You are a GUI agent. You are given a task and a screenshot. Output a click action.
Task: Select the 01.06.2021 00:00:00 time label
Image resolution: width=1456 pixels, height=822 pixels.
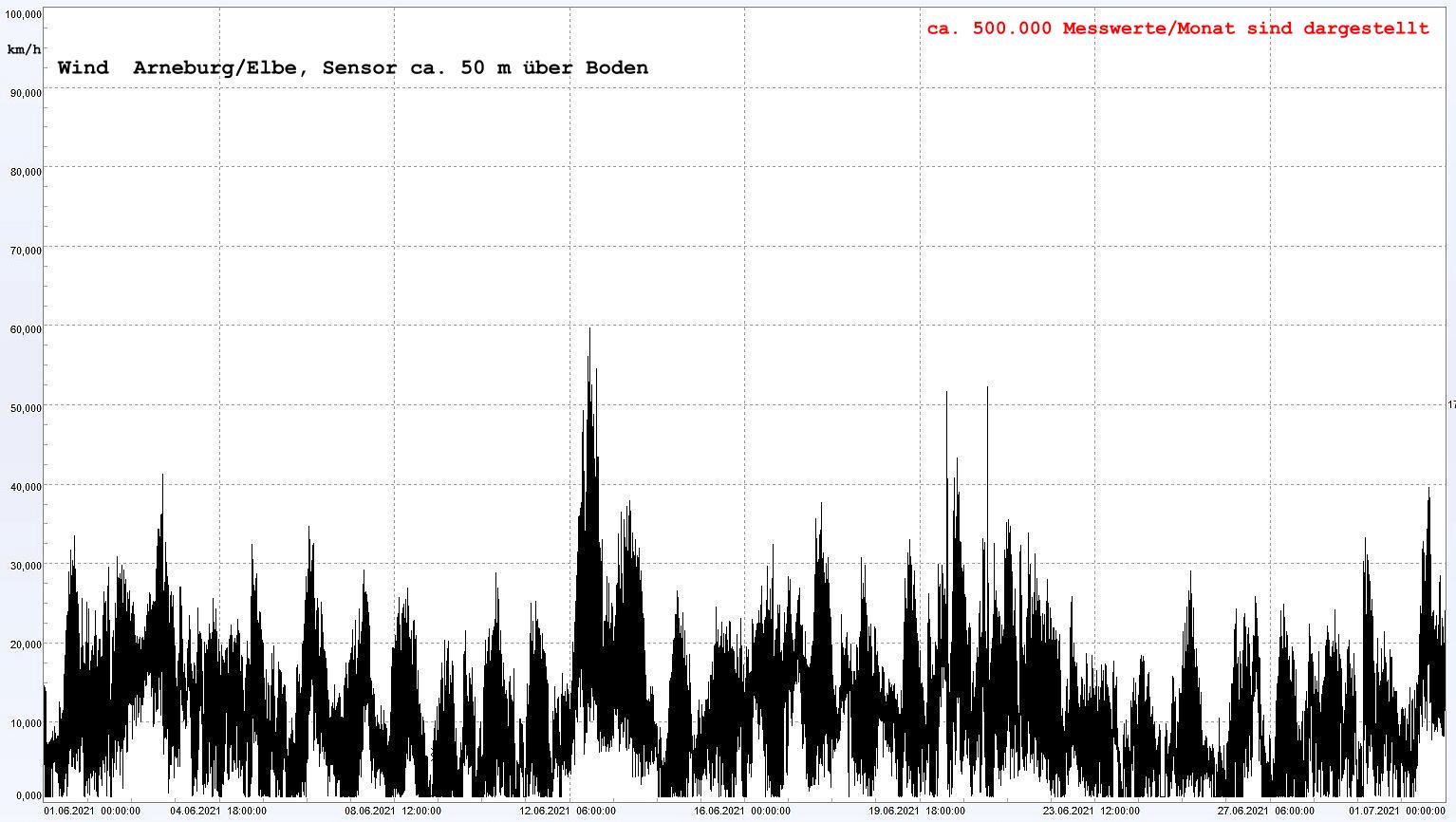pyautogui.click(x=93, y=811)
